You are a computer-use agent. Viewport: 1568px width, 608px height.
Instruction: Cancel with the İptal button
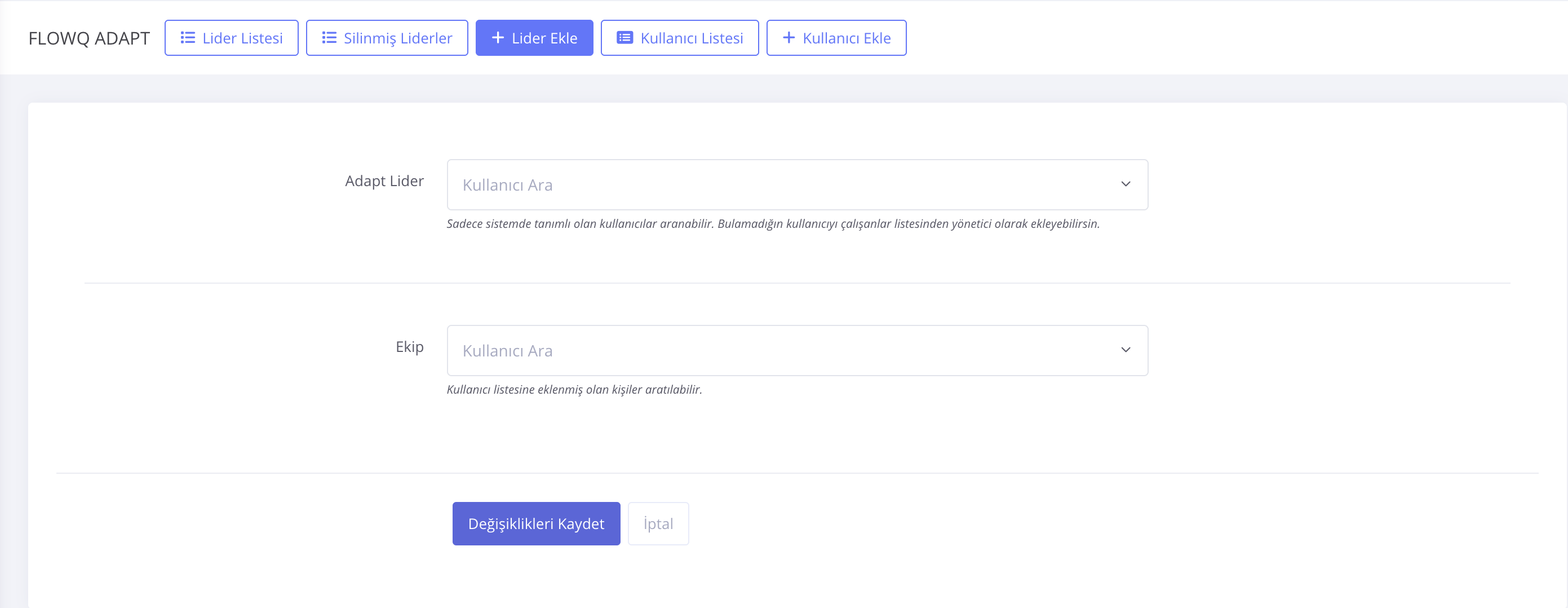[657, 523]
